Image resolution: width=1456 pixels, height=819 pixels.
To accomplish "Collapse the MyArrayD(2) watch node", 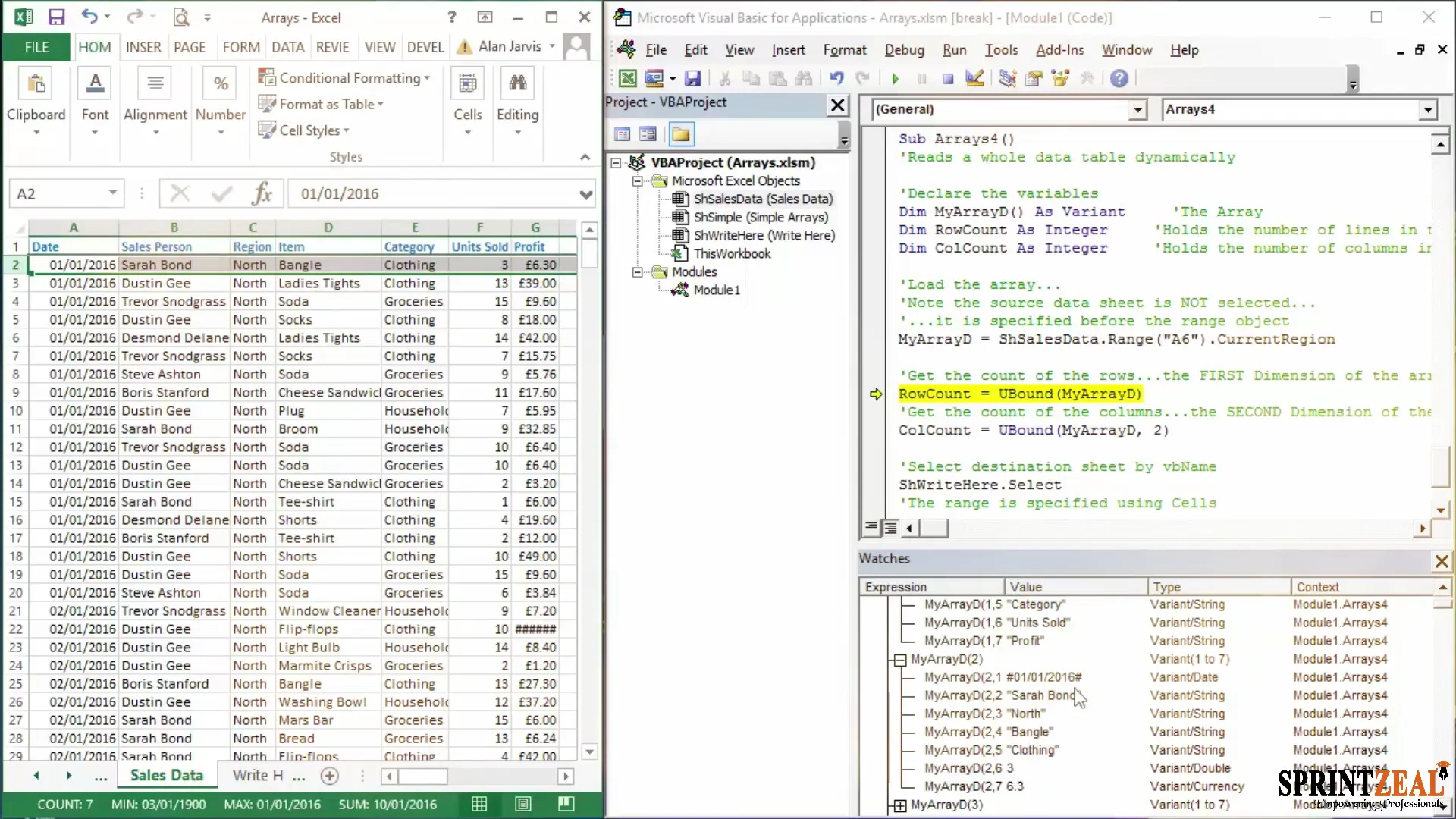I will coord(899,660).
